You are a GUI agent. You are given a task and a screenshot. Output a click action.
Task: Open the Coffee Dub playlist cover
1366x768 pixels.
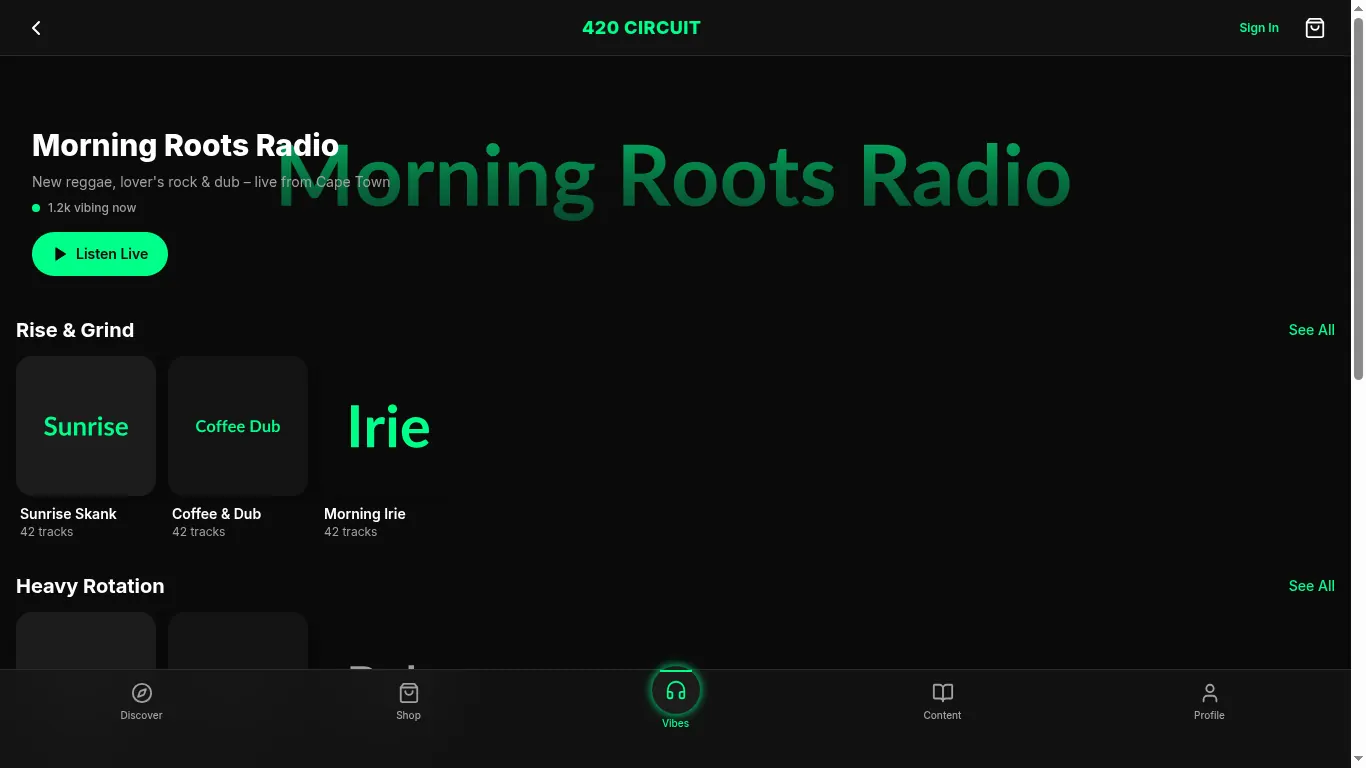pyautogui.click(x=238, y=426)
